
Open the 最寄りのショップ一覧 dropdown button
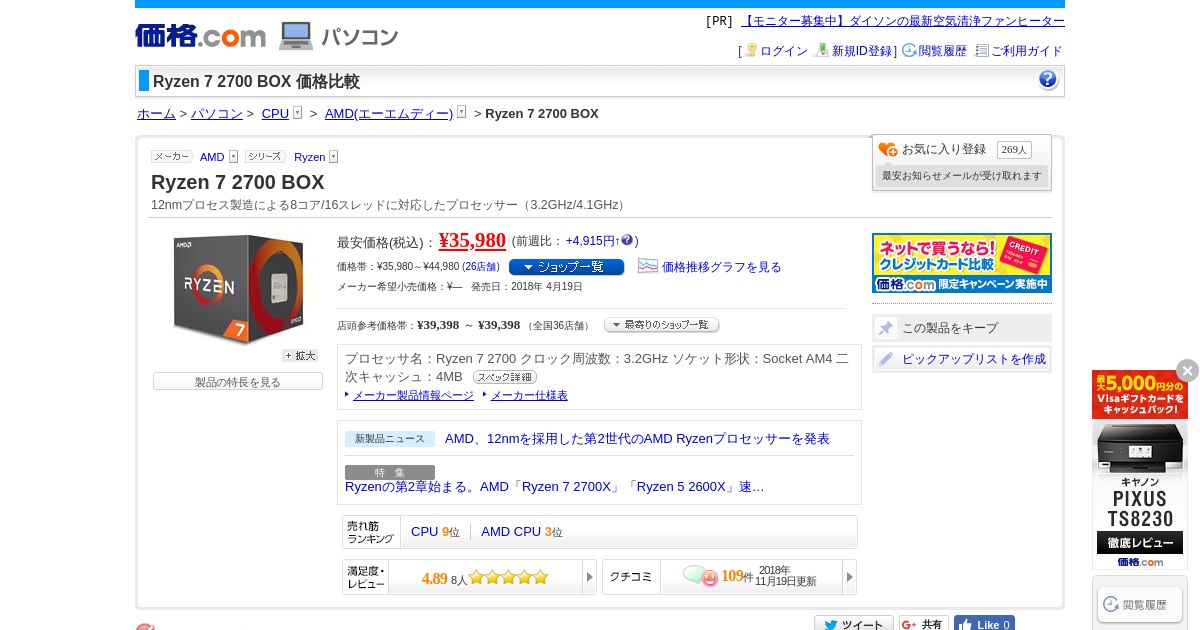coord(661,325)
